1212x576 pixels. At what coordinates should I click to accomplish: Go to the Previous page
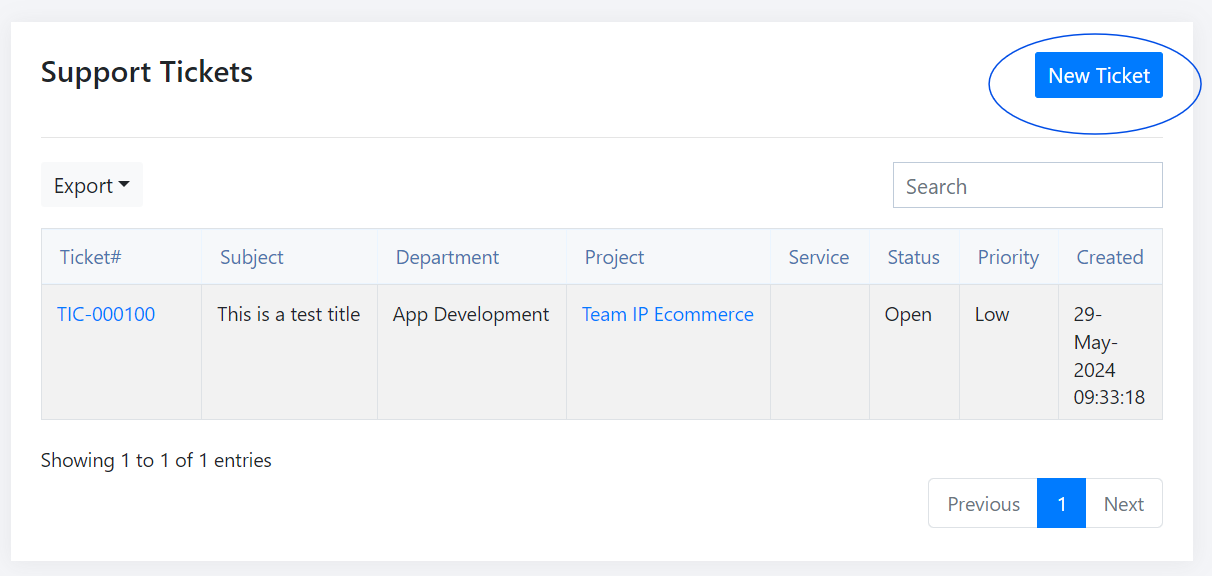tap(983, 504)
